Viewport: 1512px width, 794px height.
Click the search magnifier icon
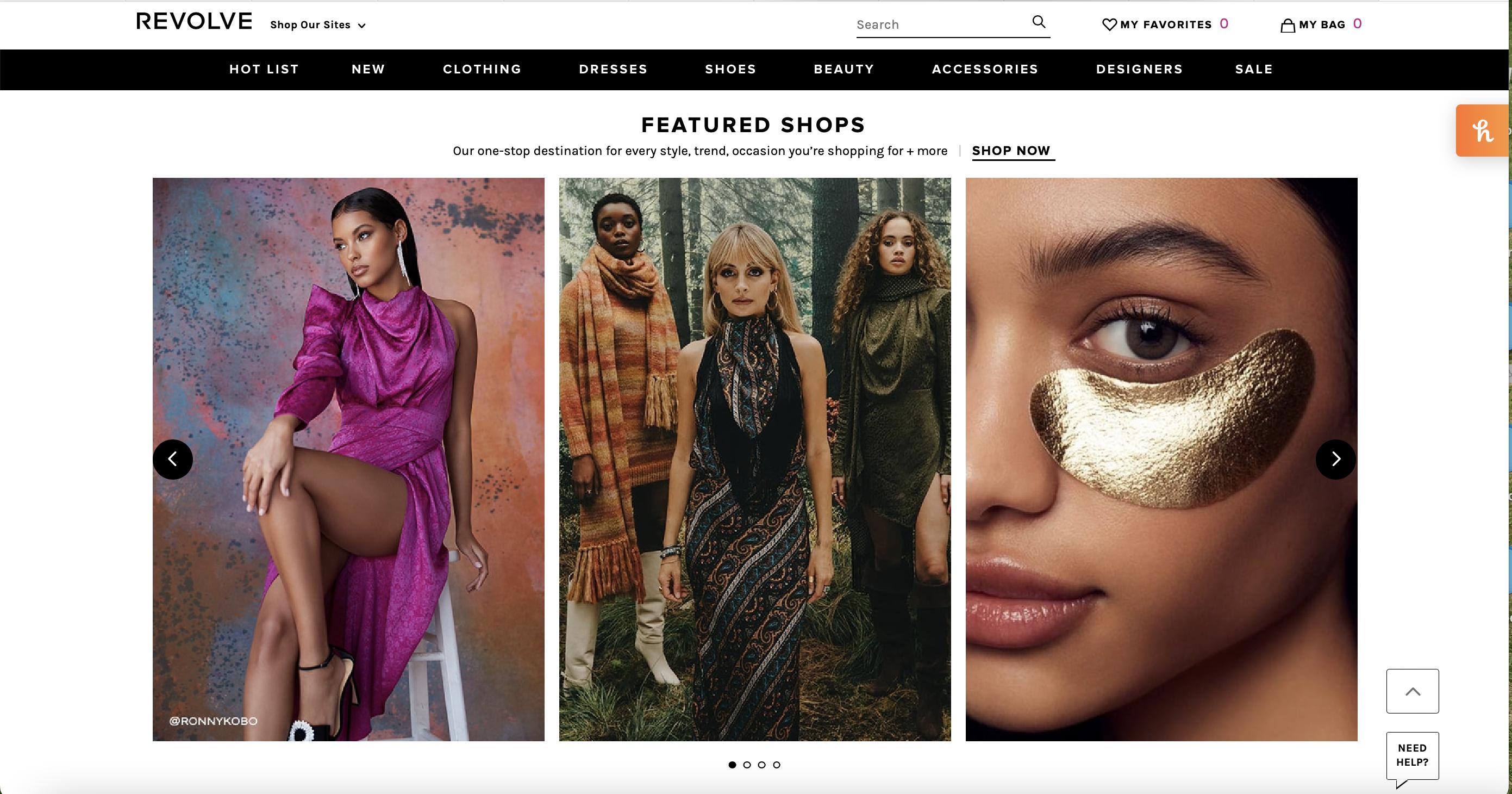click(x=1038, y=22)
